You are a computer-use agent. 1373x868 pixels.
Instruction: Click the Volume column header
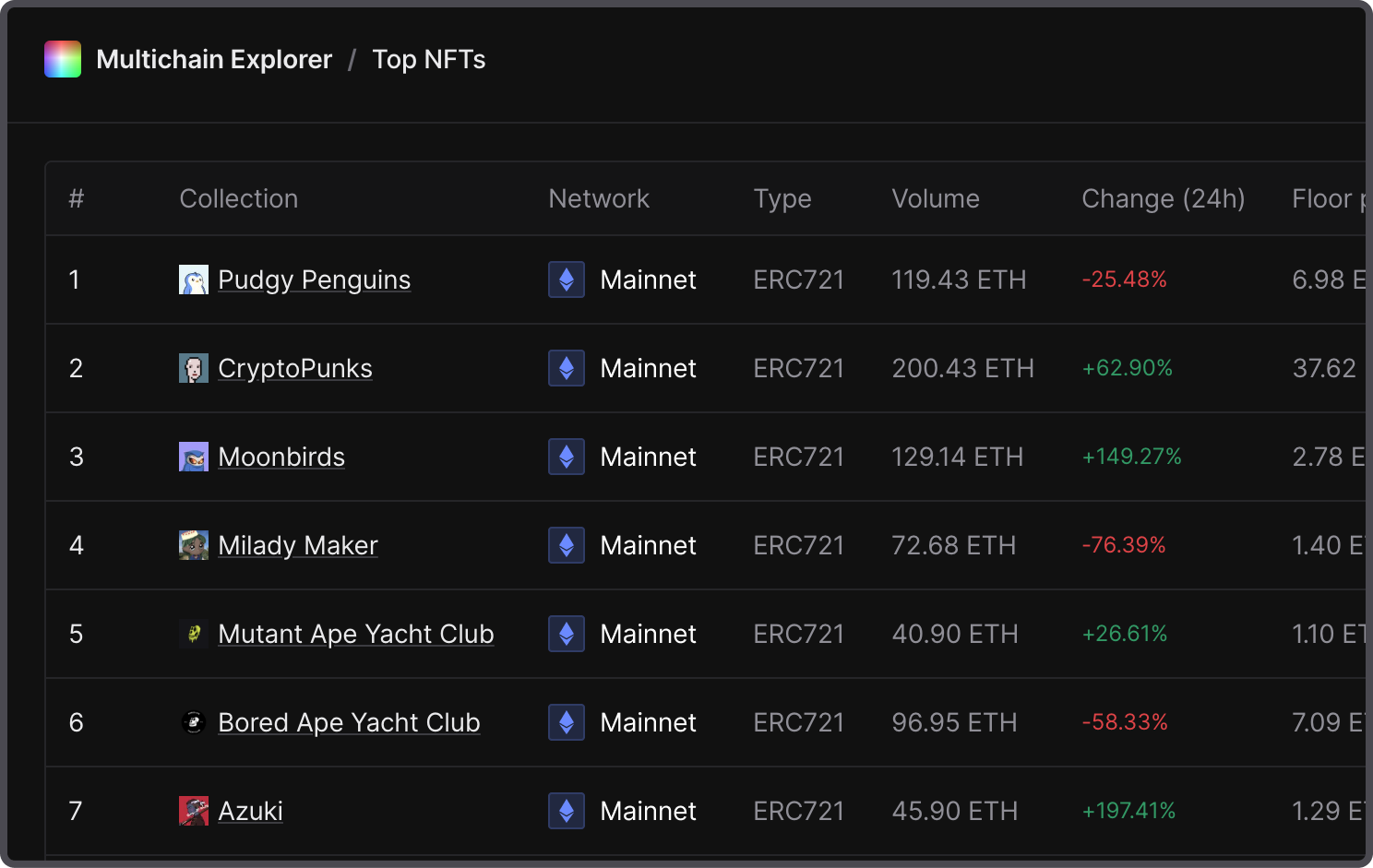coord(936,198)
